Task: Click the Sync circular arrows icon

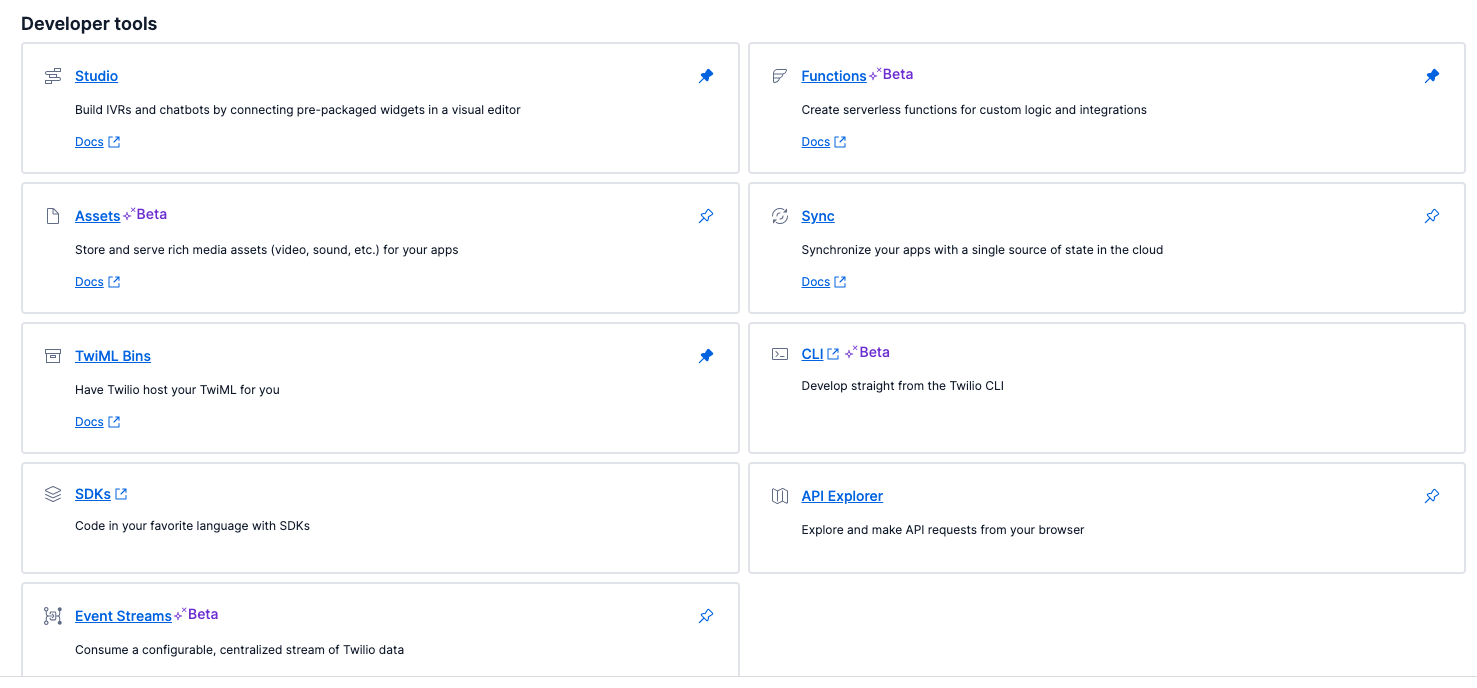Action: coord(780,216)
